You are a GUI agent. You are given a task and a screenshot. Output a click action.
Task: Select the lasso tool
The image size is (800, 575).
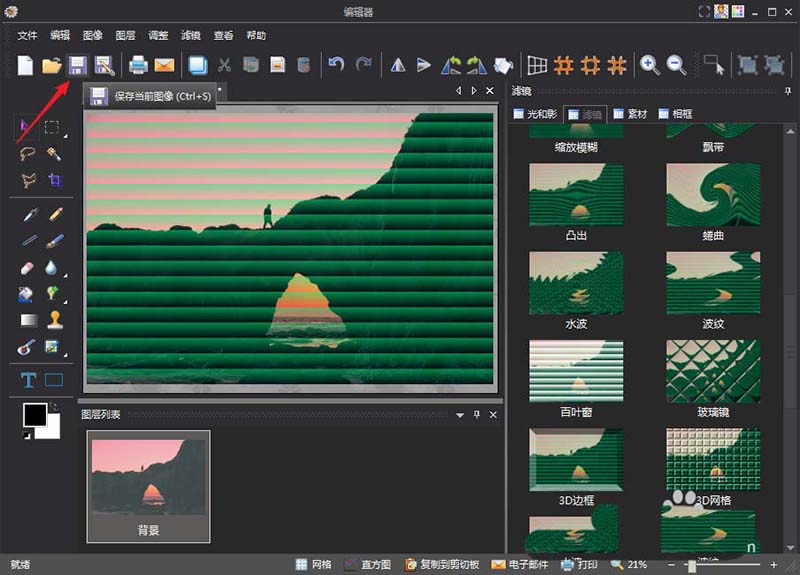(28, 153)
